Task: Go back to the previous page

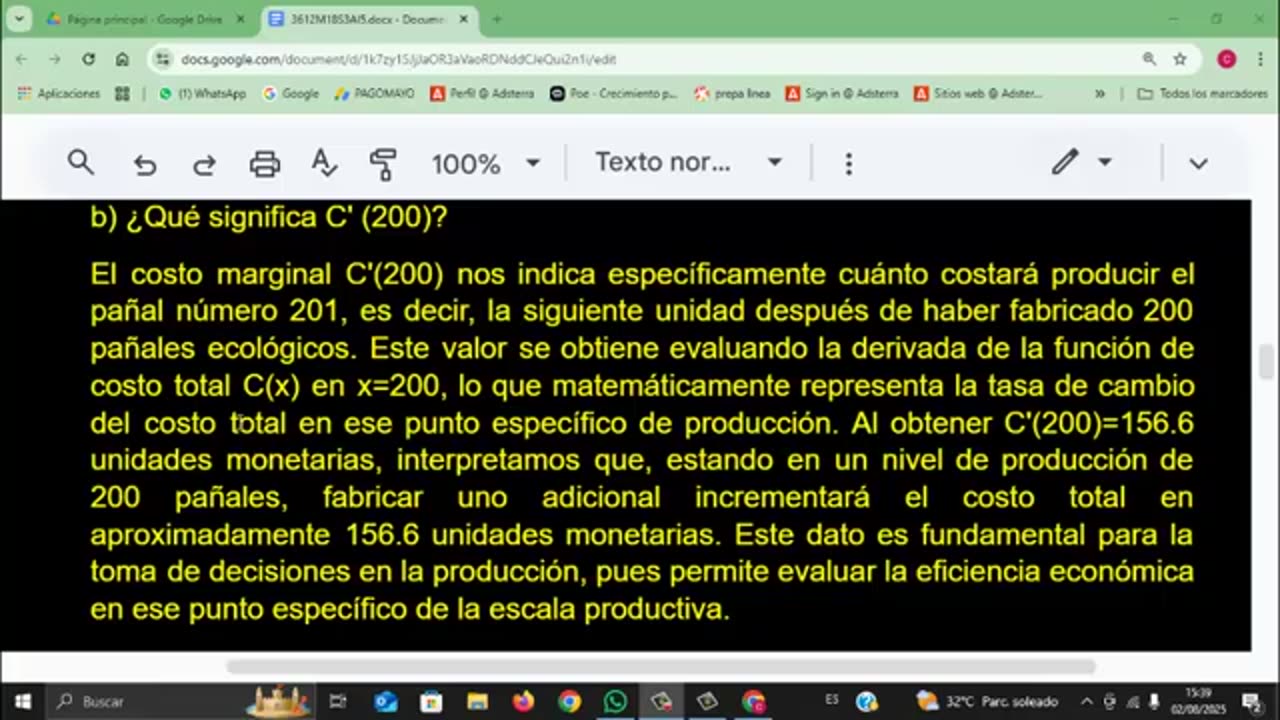Action: coord(22,59)
